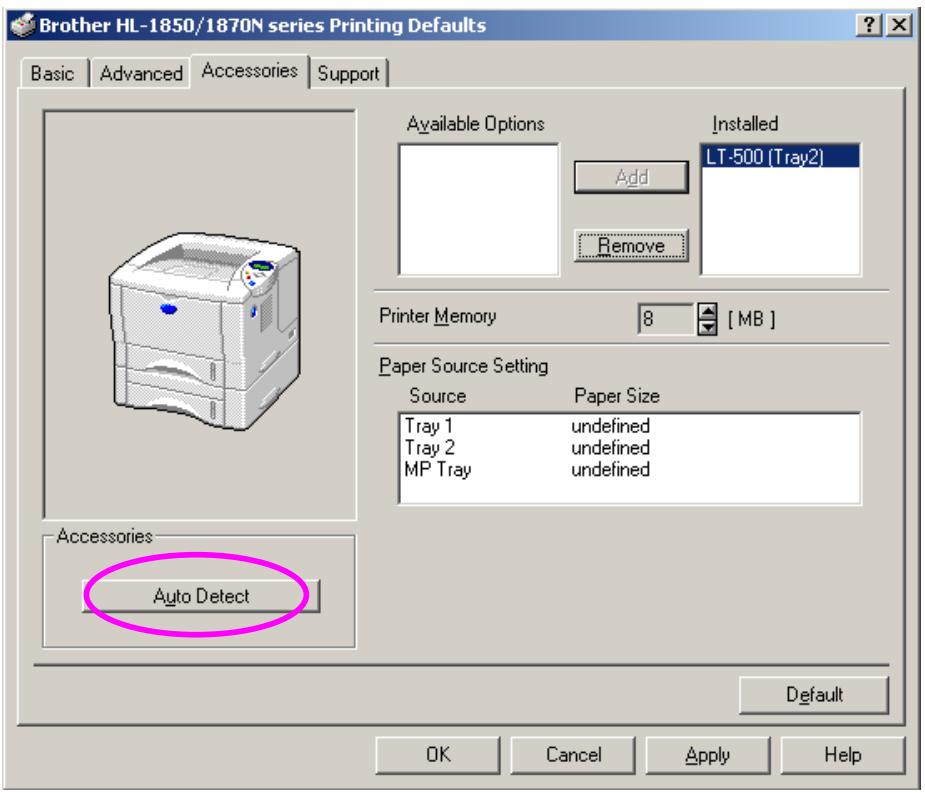The width and height of the screenshot is (925, 793).
Task: Decrease printer memory with down arrow
Action: pos(707,327)
